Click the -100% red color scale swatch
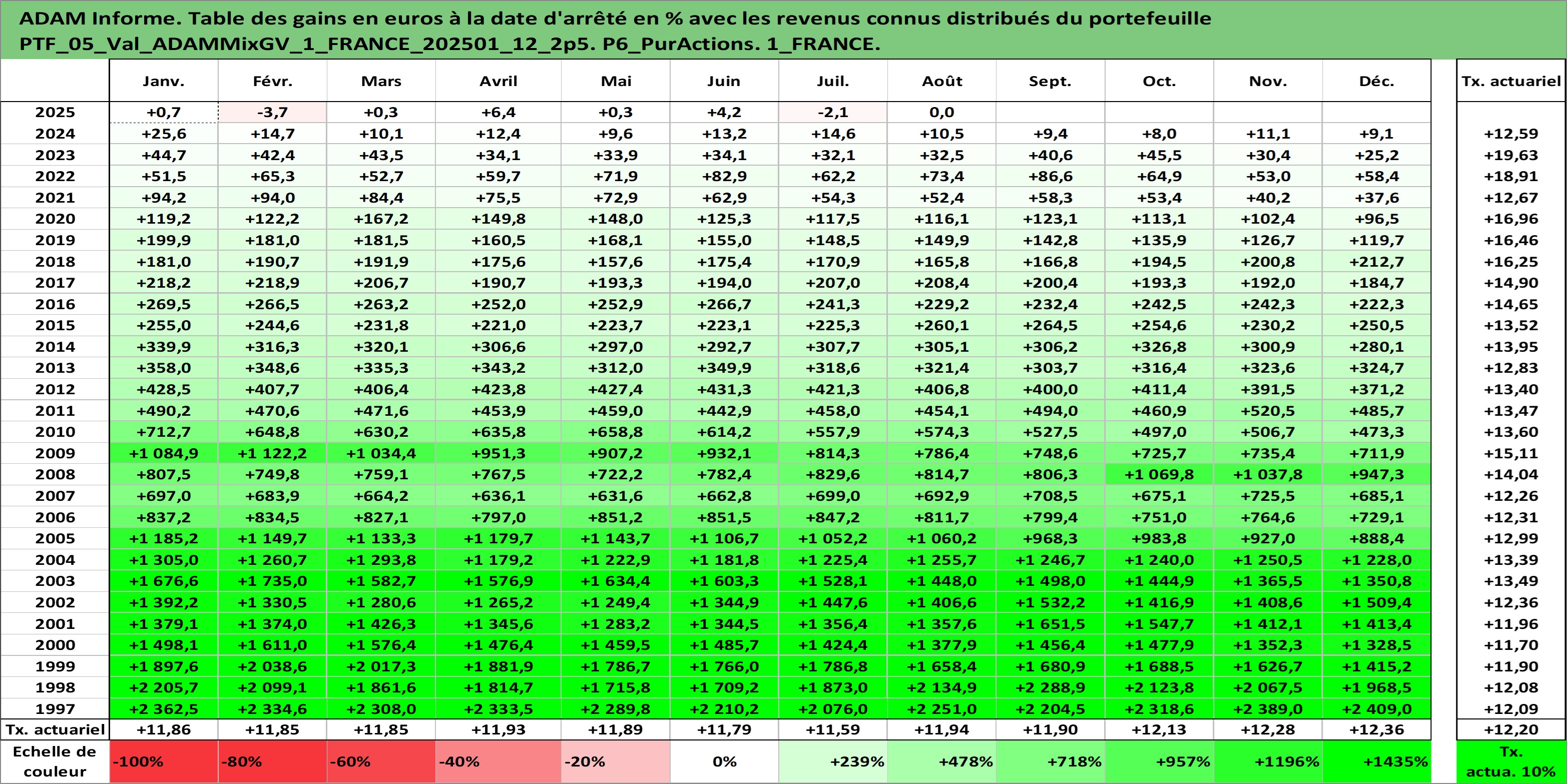Screen dimensions: 1567x784 pos(164,761)
